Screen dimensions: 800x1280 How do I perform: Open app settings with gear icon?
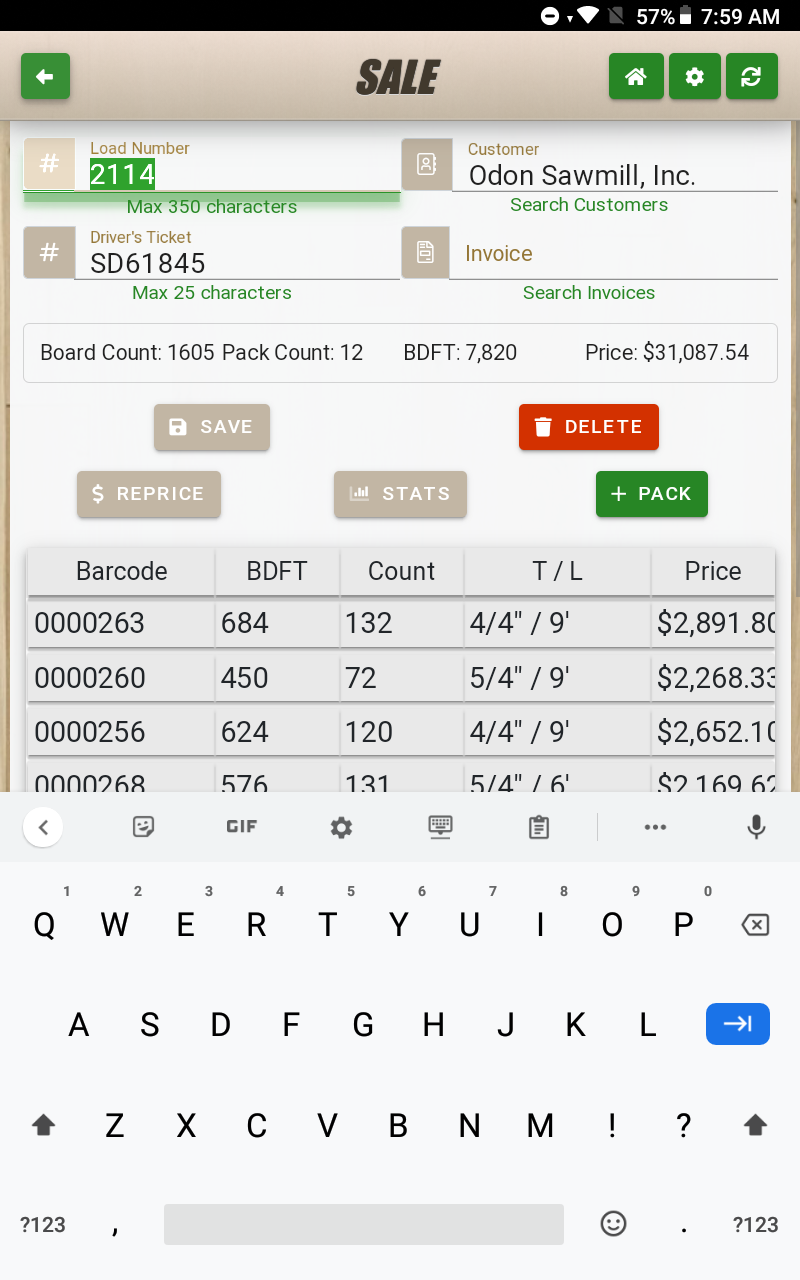click(694, 76)
